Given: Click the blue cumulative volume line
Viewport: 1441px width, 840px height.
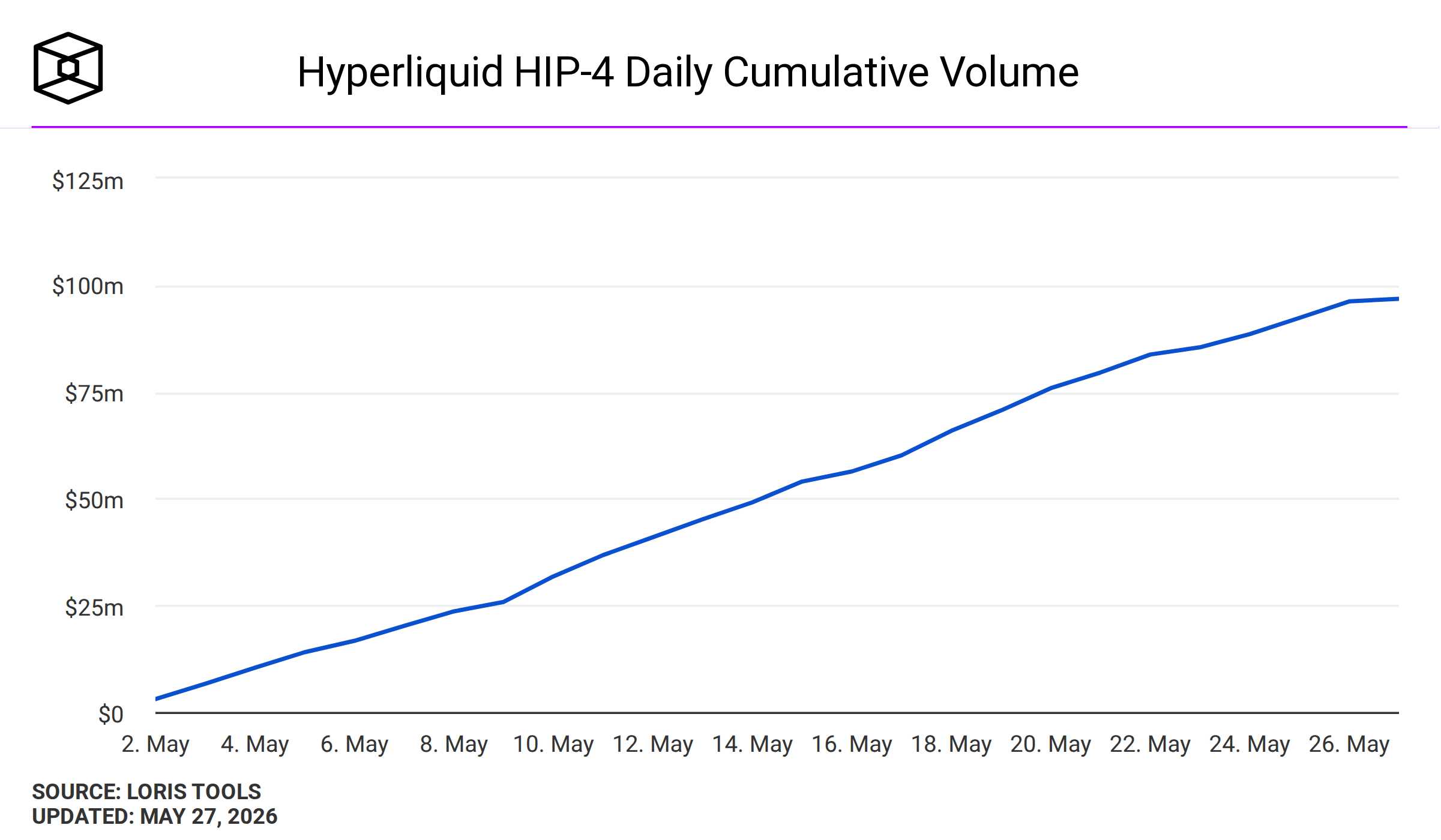Looking at the screenshot, I should [x=753, y=502].
